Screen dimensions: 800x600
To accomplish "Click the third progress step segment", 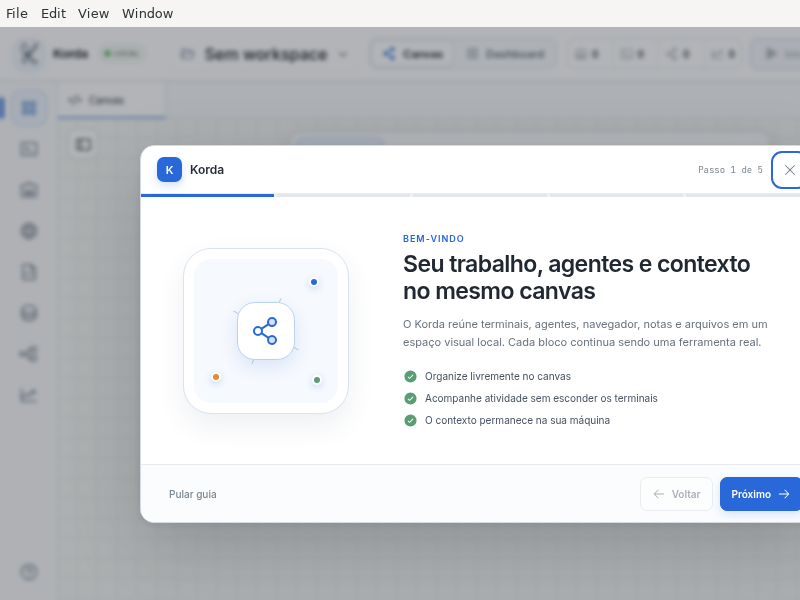I will tap(480, 195).
